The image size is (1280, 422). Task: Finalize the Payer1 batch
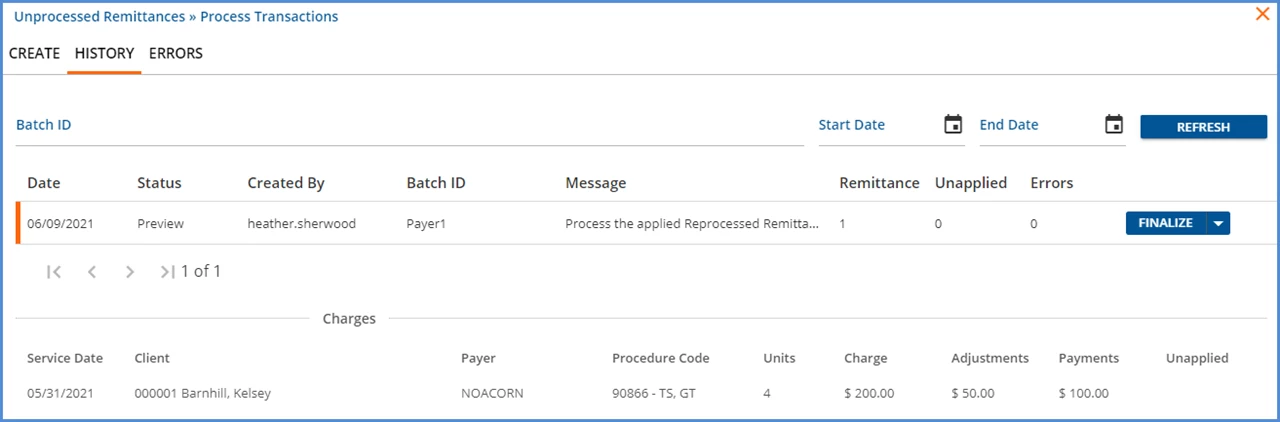coord(1165,224)
